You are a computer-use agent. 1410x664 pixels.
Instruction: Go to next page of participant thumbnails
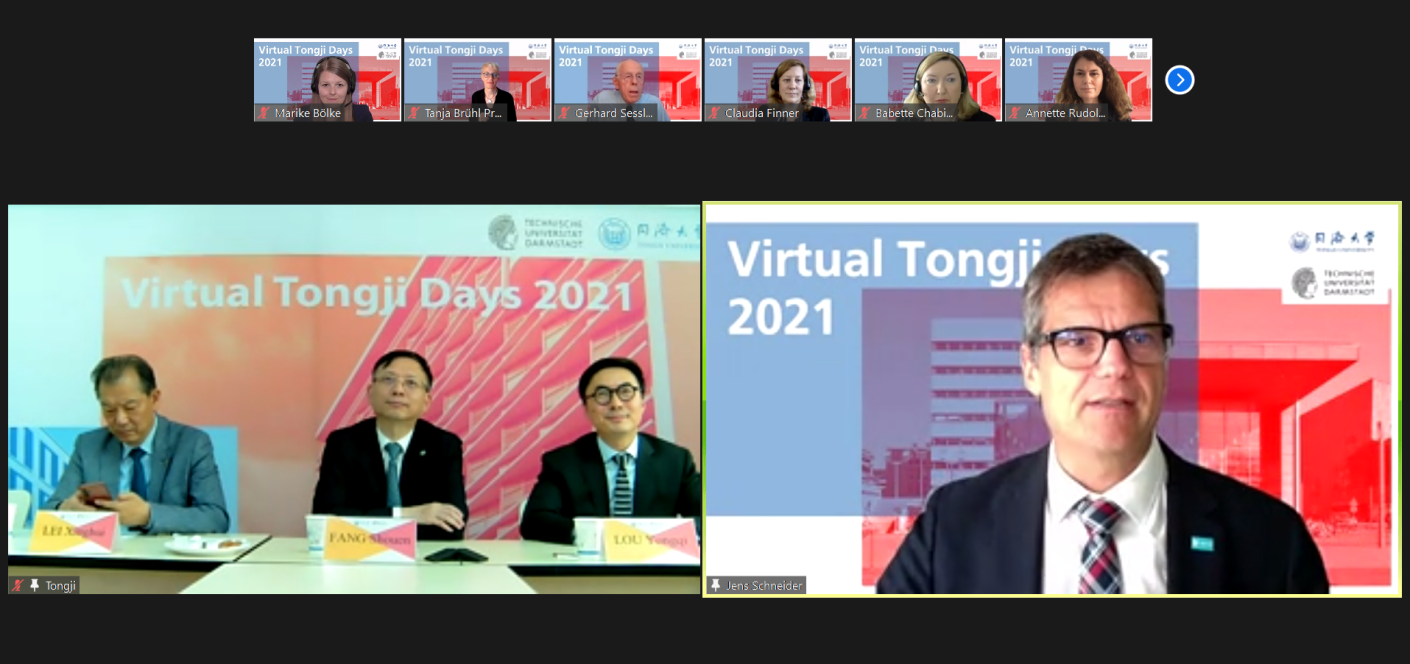pyautogui.click(x=1180, y=80)
